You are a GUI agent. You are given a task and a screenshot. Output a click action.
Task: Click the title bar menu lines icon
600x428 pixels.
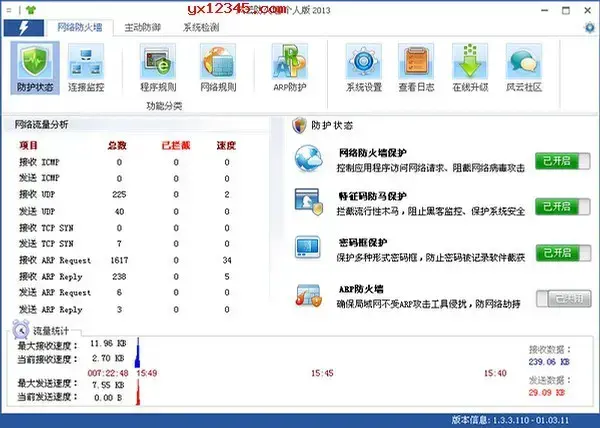[9, 11]
